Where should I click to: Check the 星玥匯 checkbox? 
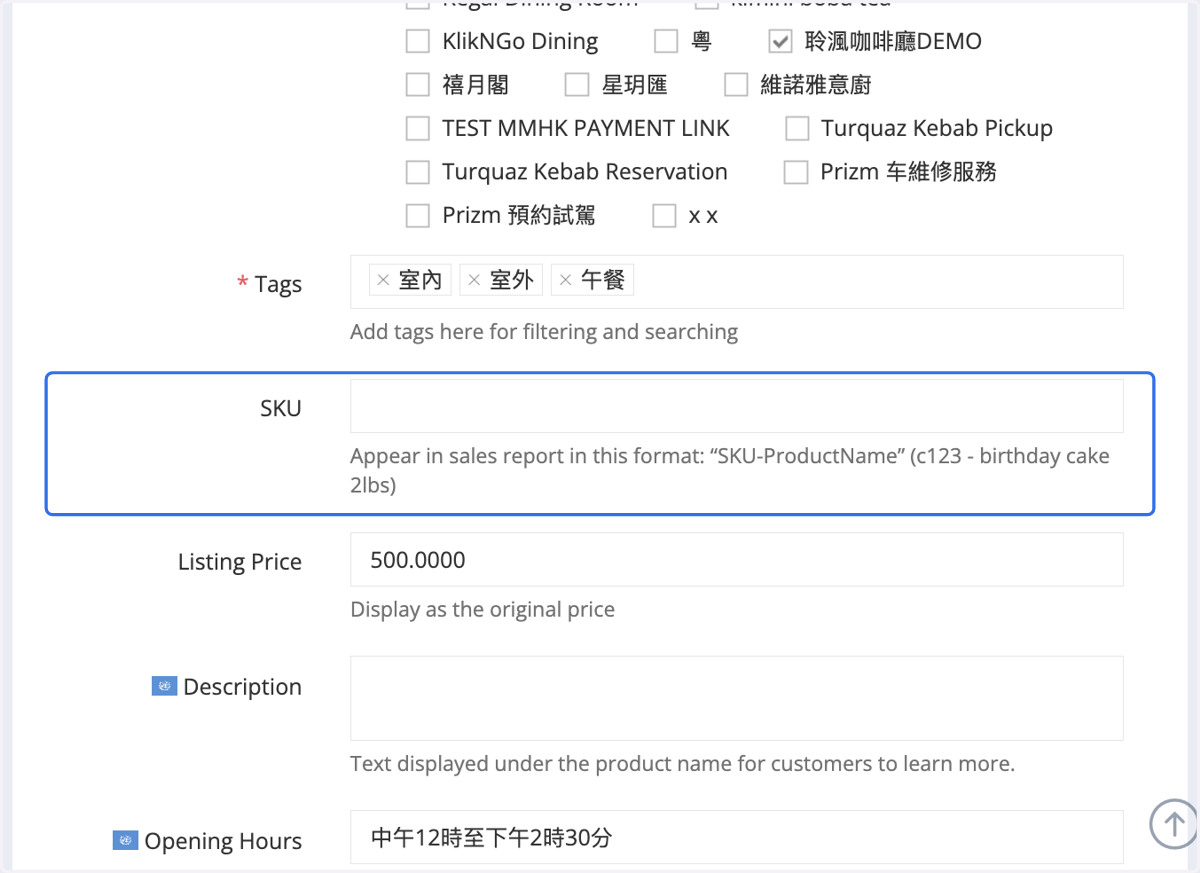pos(577,85)
